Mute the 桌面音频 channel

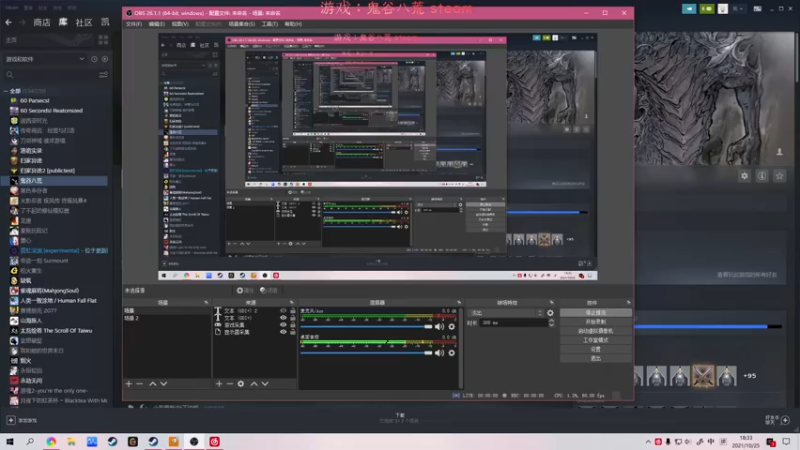tap(439, 353)
